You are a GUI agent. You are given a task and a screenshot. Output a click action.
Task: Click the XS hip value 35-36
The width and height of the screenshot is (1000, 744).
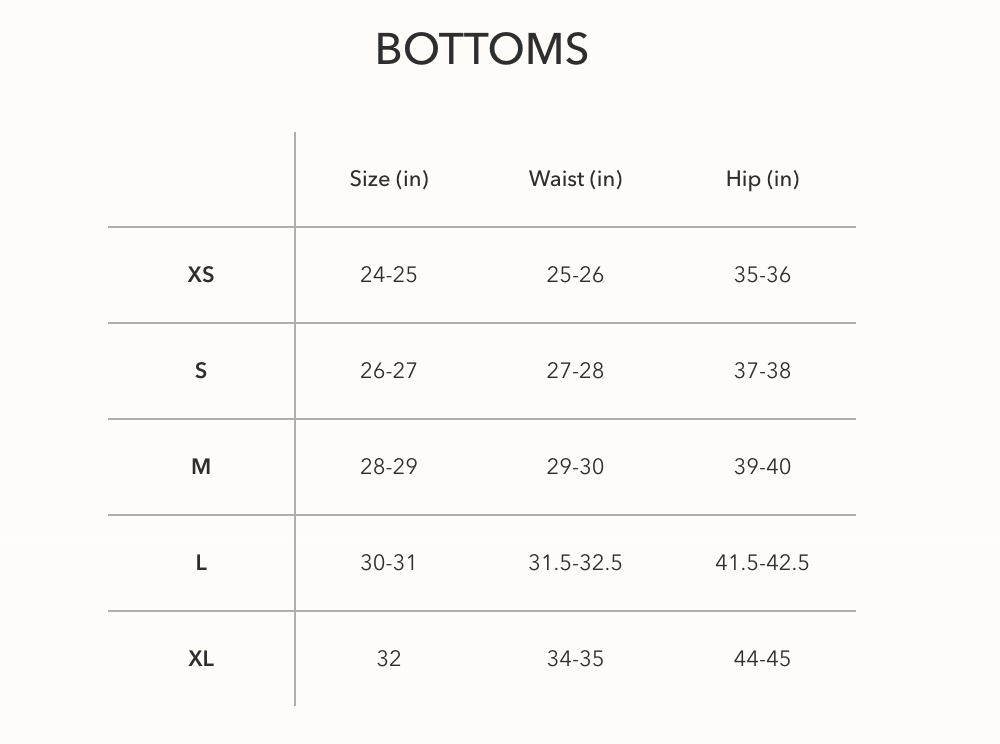tap(762, 275)
